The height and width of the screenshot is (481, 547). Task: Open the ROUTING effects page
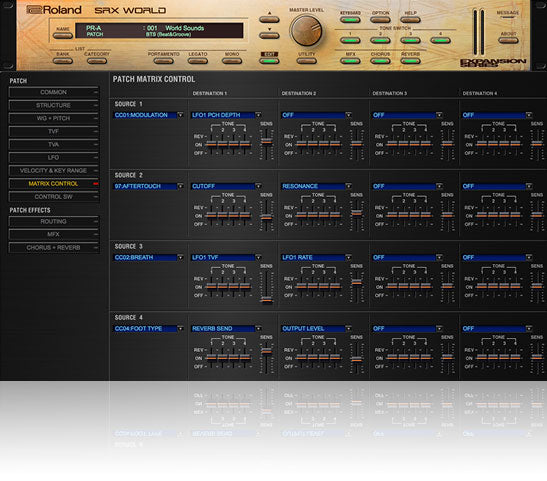pos(54,221)
